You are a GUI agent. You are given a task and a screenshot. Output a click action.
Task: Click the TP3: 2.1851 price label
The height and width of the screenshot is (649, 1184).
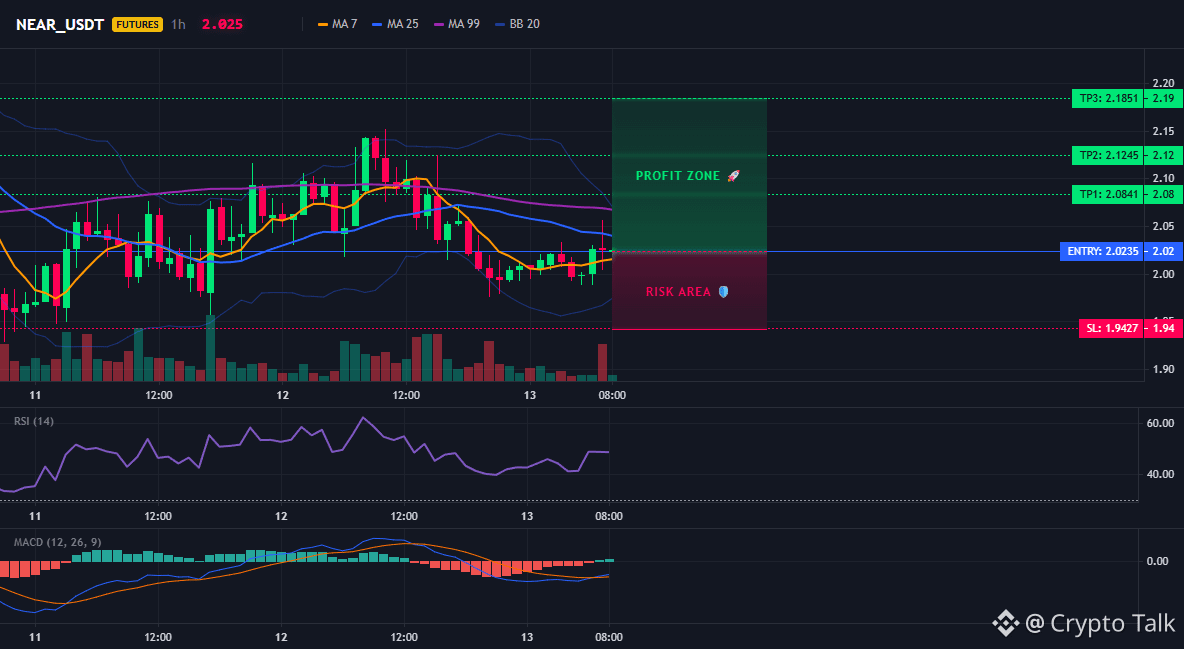tap(1107, 98)
